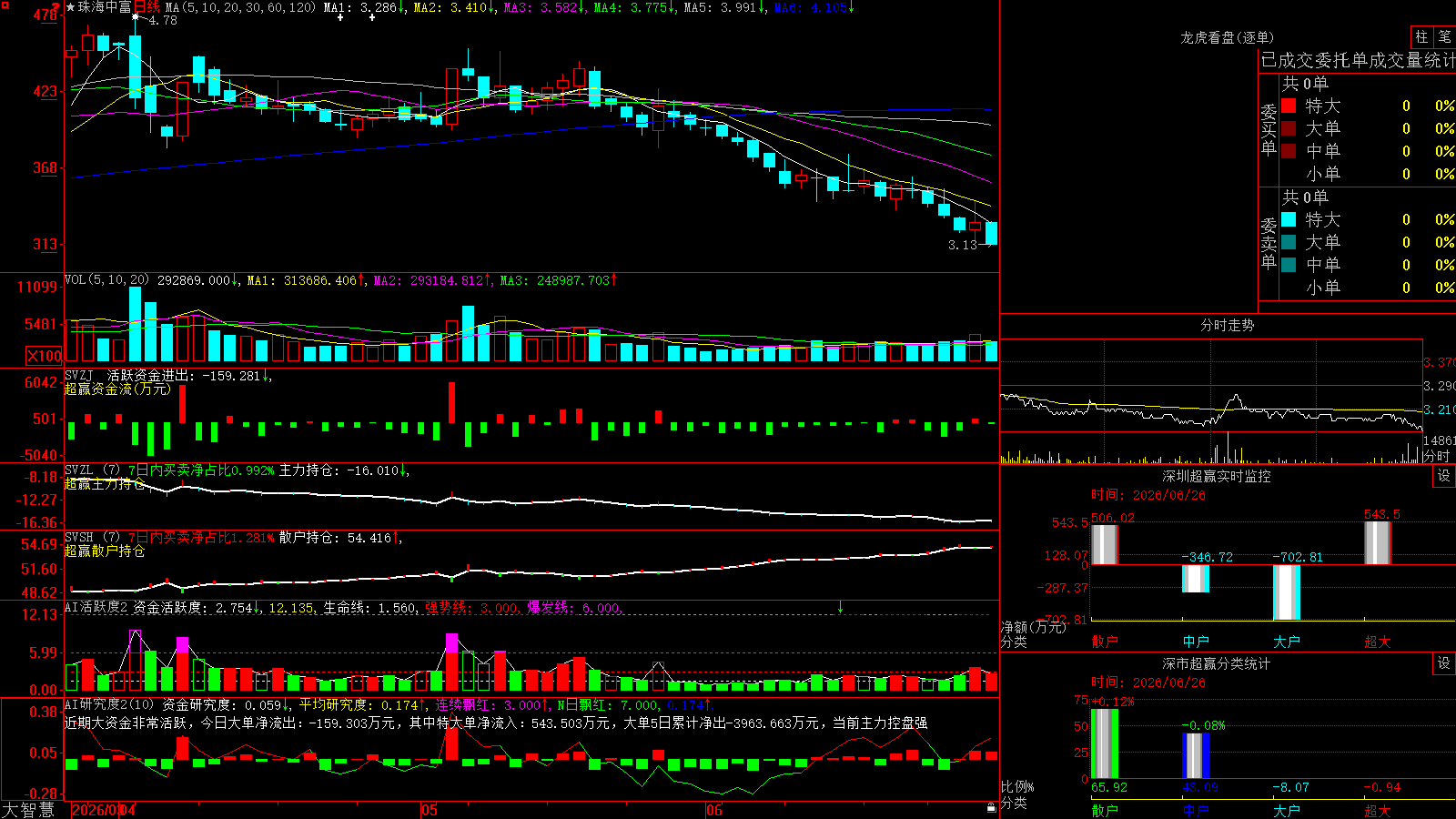Viewport: 1456px width, 819px height.
Task: Click the 478 price level on left axis
Action: [x=45, y=15]
